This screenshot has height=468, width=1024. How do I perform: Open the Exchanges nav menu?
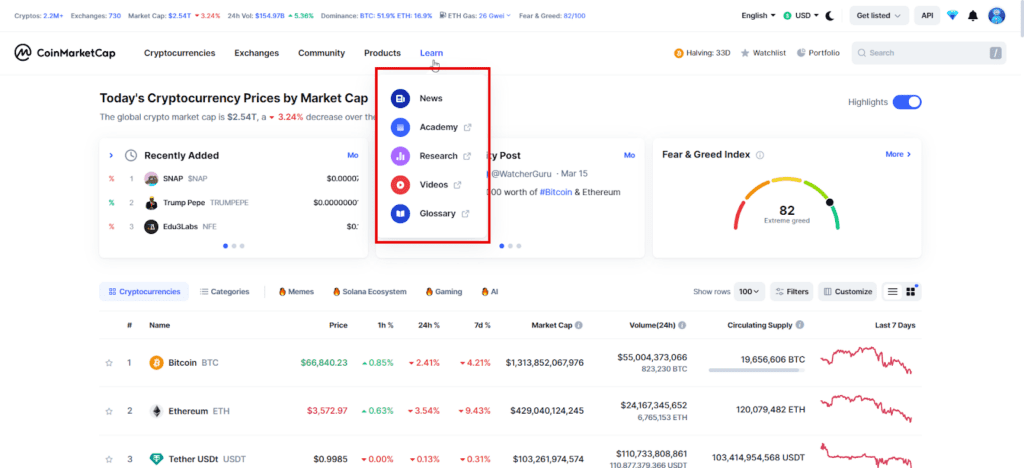point(257,53)
